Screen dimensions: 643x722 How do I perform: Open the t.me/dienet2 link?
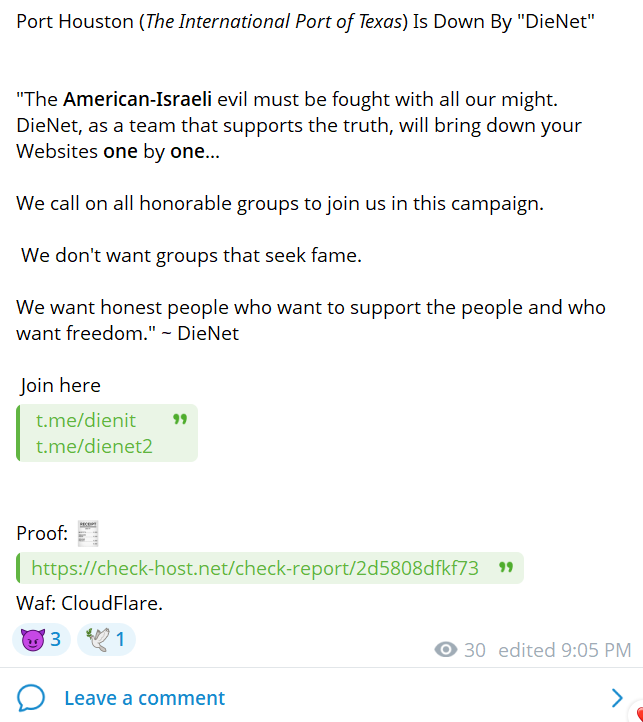tap(94, 446)
